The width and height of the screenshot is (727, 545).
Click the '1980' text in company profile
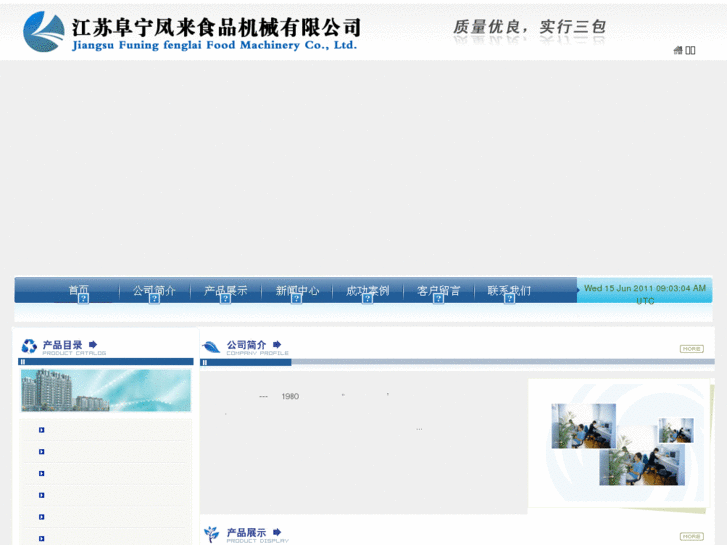click(x=290, y=396)
